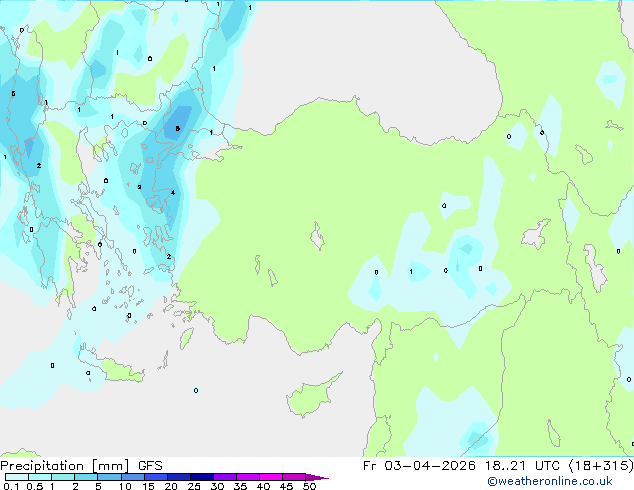The image size is (634, 490).
Task: Click the '10' legend scale label
Action: pyautogui.click(x=125, y=486)
